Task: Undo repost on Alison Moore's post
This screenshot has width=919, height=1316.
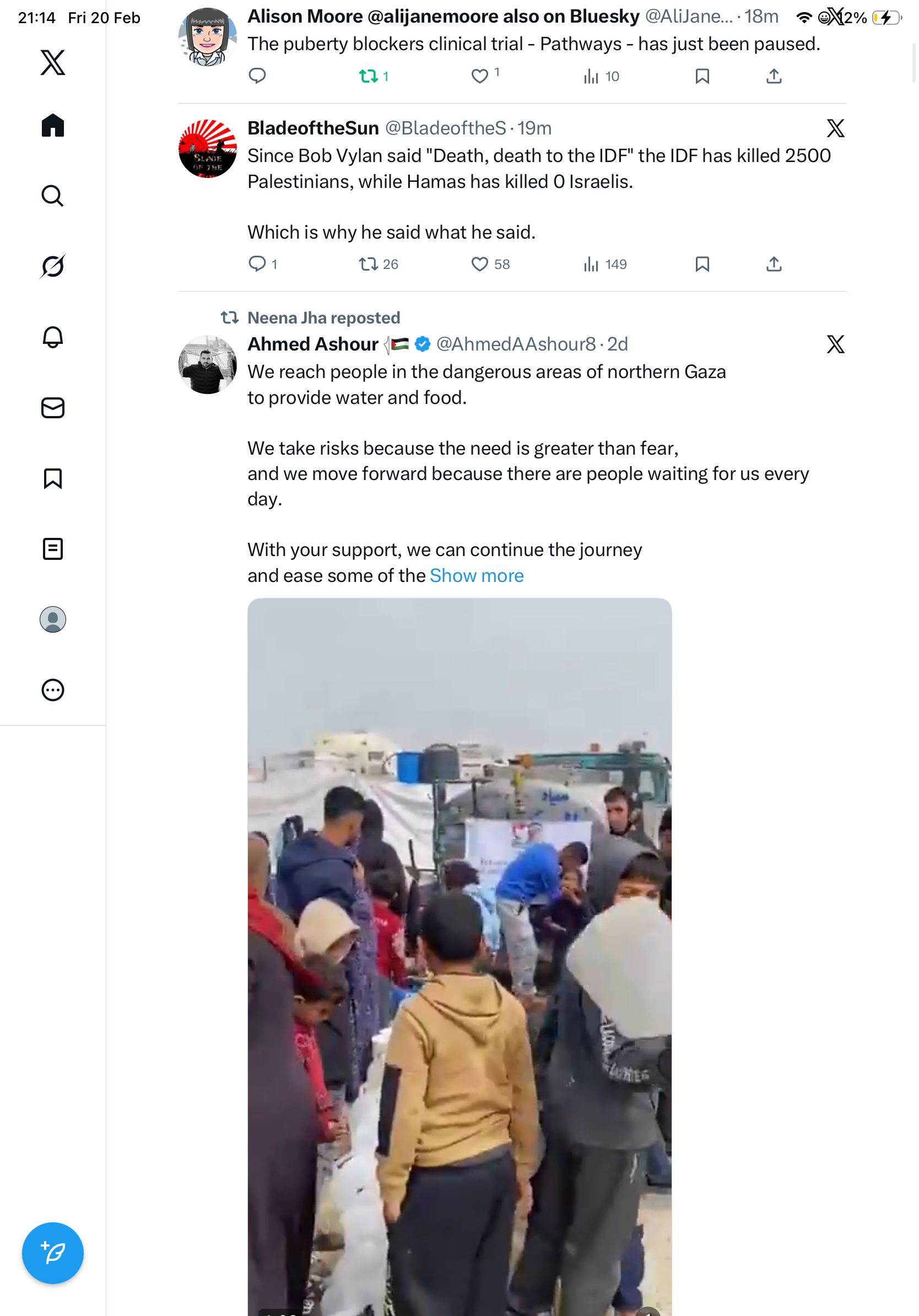Action: click(369, 76)
